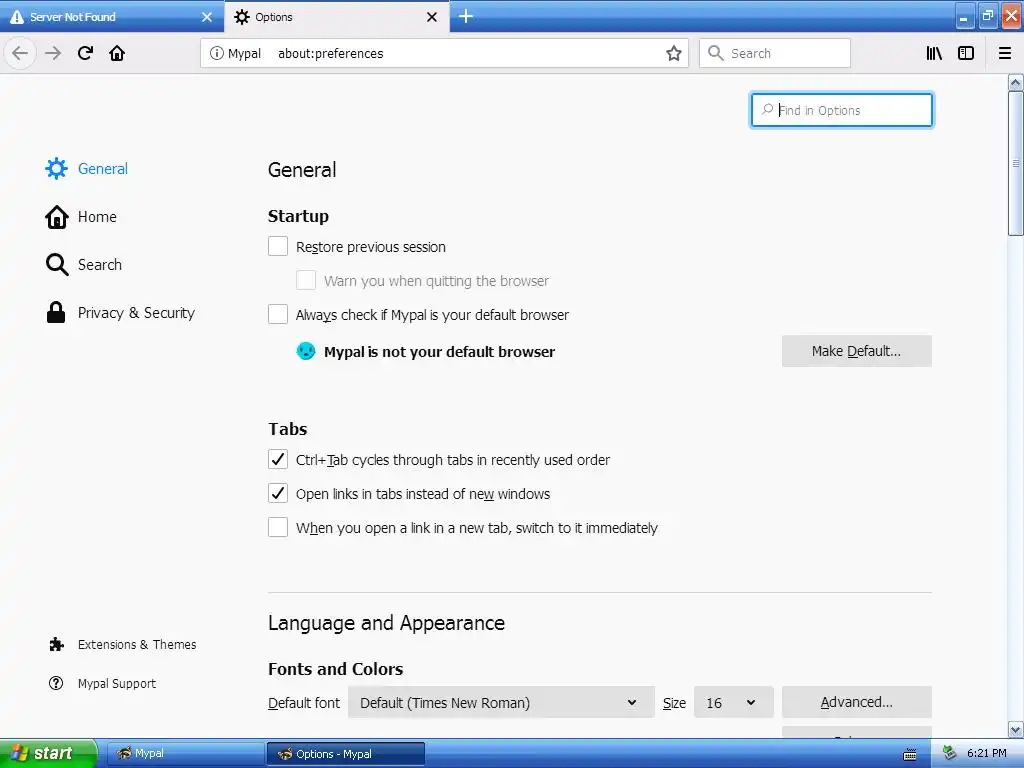Expand the Default font dropdown
The height and width of the screenshot is (768, 1024).
(x=501, y=703)
